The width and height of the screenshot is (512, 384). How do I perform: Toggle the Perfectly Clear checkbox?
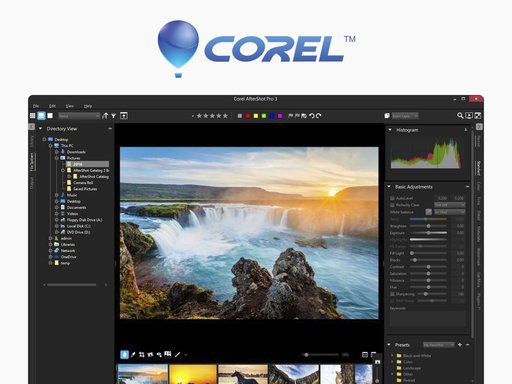pyautogui.click(x=392, y=205)
